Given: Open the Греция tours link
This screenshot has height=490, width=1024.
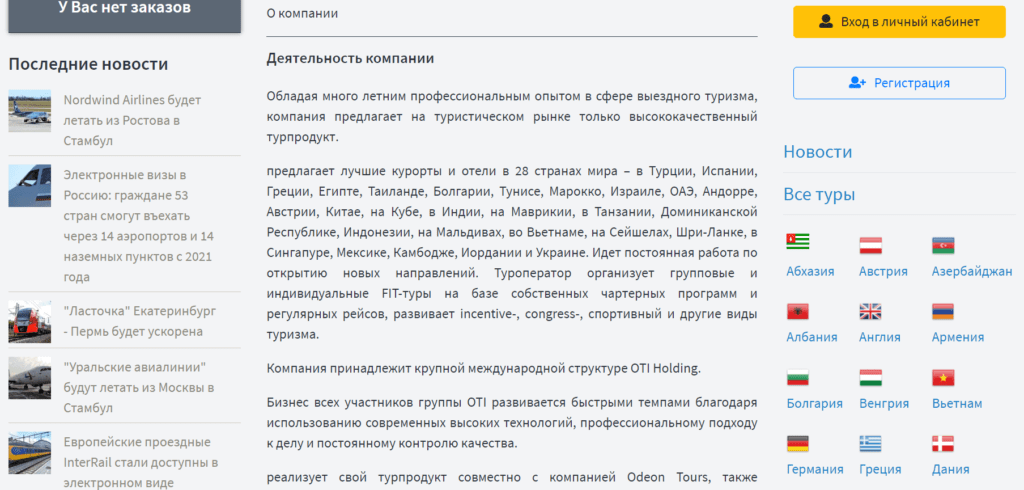Looking at the screenshot, I should coord(880,469).
